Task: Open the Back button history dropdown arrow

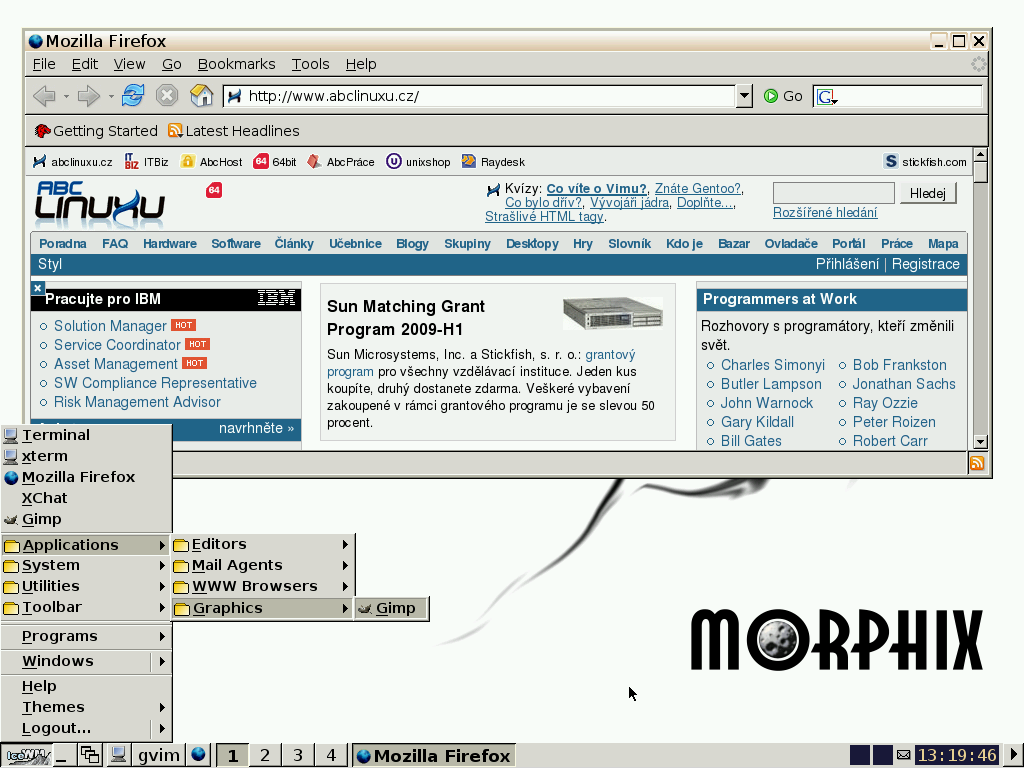Action: (67, 97)
